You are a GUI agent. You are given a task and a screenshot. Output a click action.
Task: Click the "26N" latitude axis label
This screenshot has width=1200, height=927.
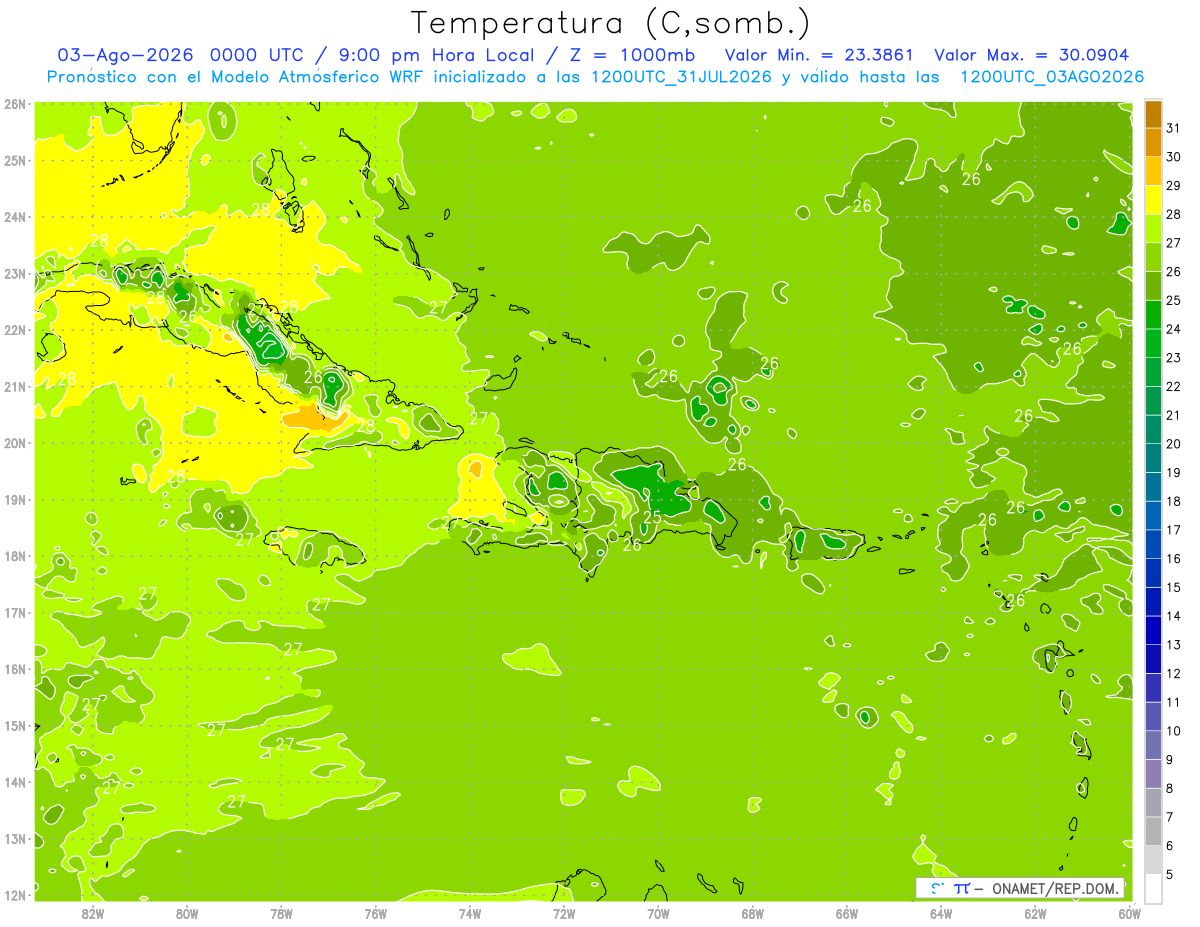(x=15, y=104)
